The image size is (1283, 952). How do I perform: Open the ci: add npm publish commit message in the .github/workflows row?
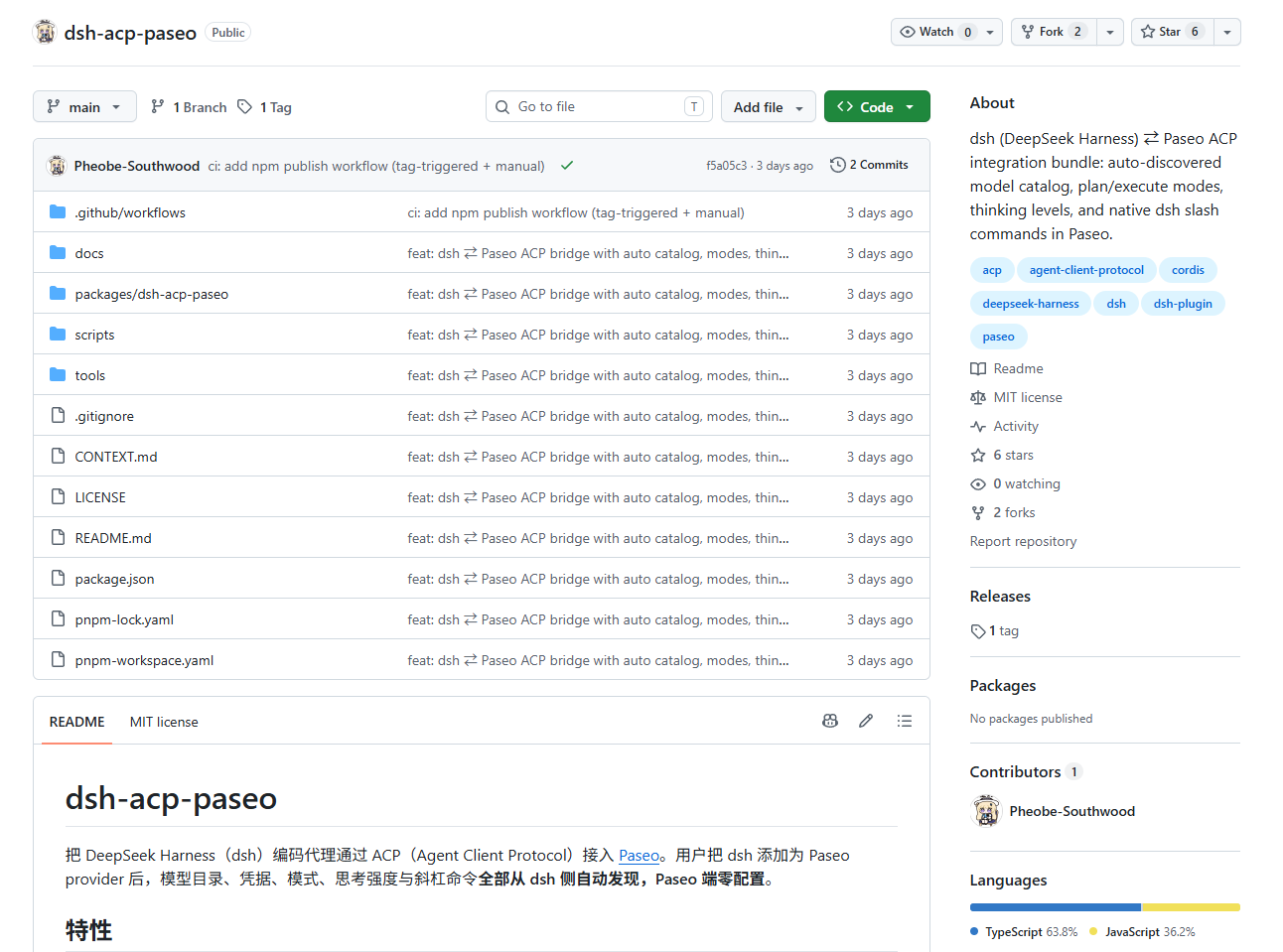tap(576, 212)
